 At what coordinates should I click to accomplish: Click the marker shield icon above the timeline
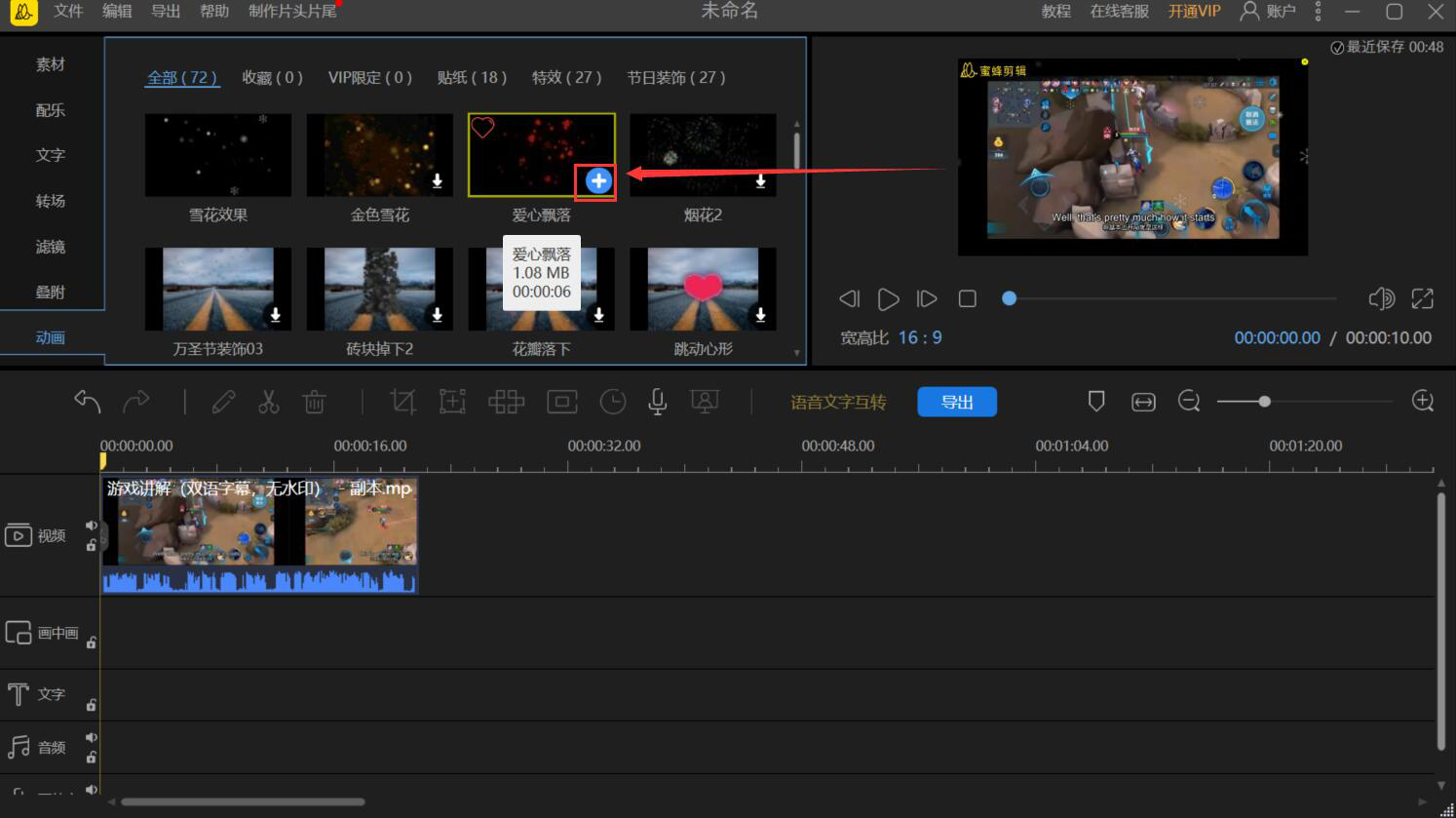point(1096,402)
